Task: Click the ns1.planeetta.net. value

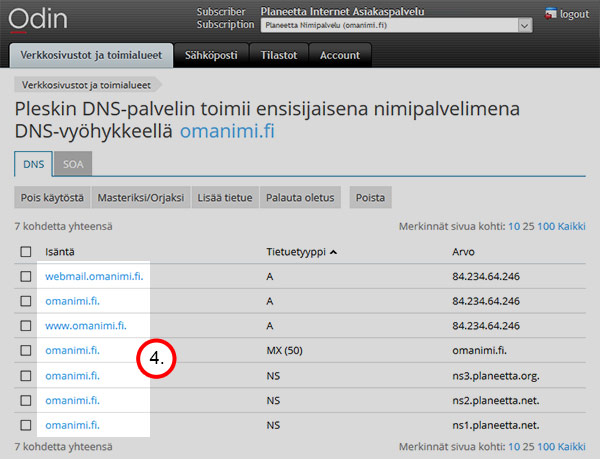Action: (496, 425)
